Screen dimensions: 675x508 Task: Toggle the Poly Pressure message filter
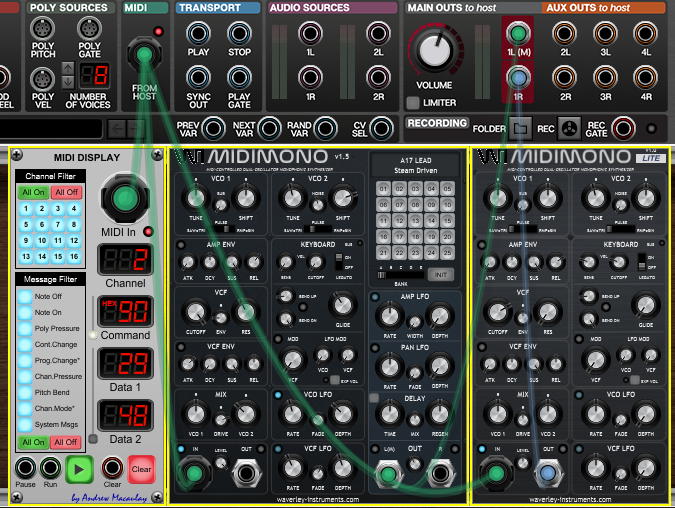point(25,328)
